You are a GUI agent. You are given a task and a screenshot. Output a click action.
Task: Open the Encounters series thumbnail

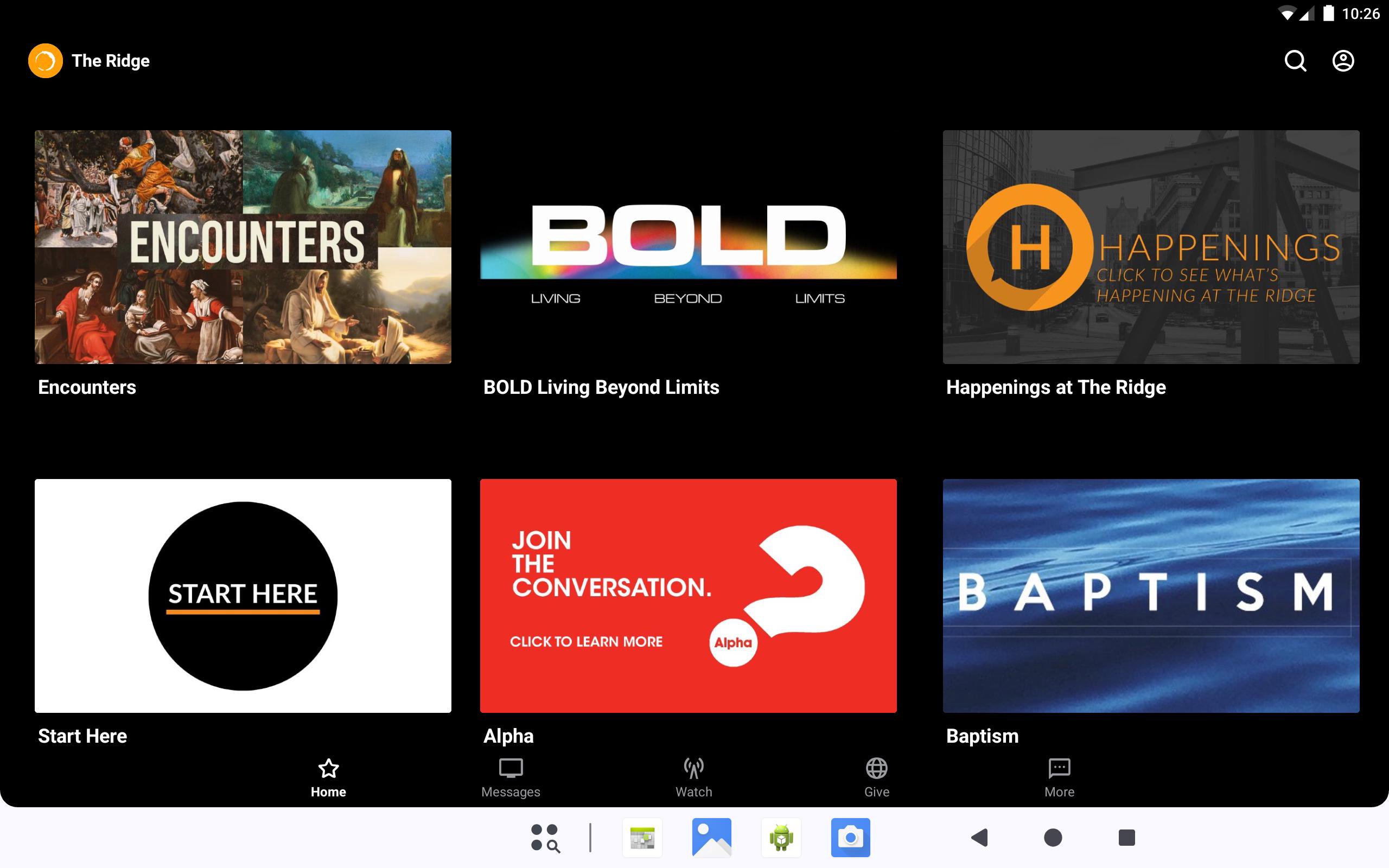[243, 247]
